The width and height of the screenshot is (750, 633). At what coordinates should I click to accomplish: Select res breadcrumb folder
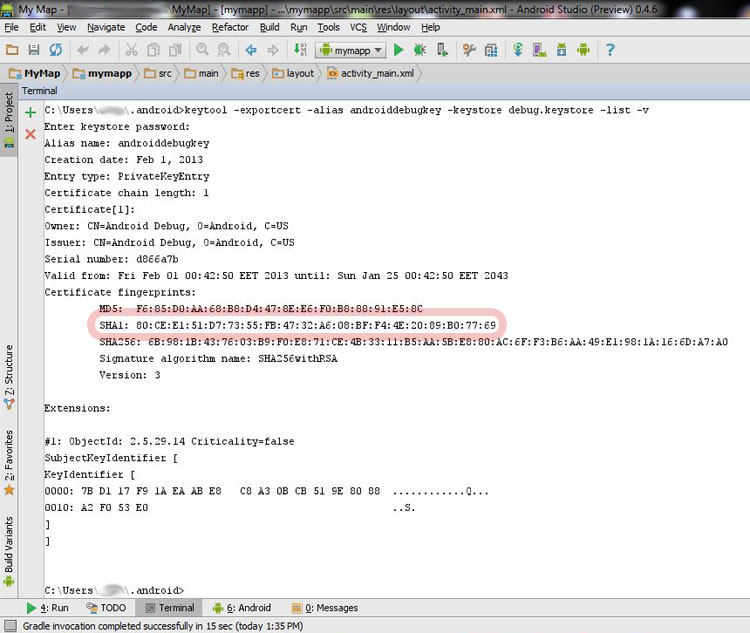245,73
